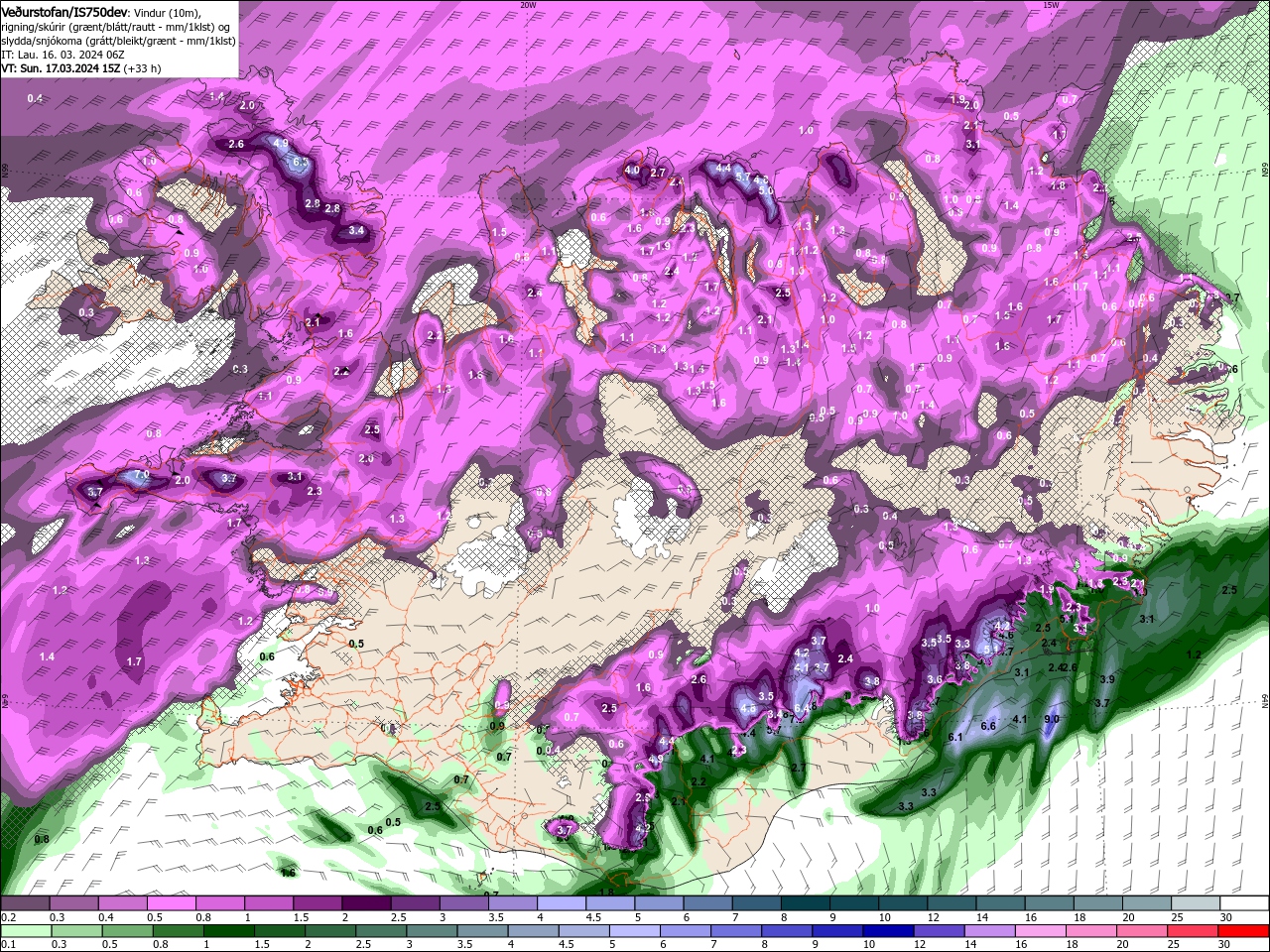Screen dimensions: 1270x952
Task: Click the 20W longitude label at top
Action: tap(528, 4)
